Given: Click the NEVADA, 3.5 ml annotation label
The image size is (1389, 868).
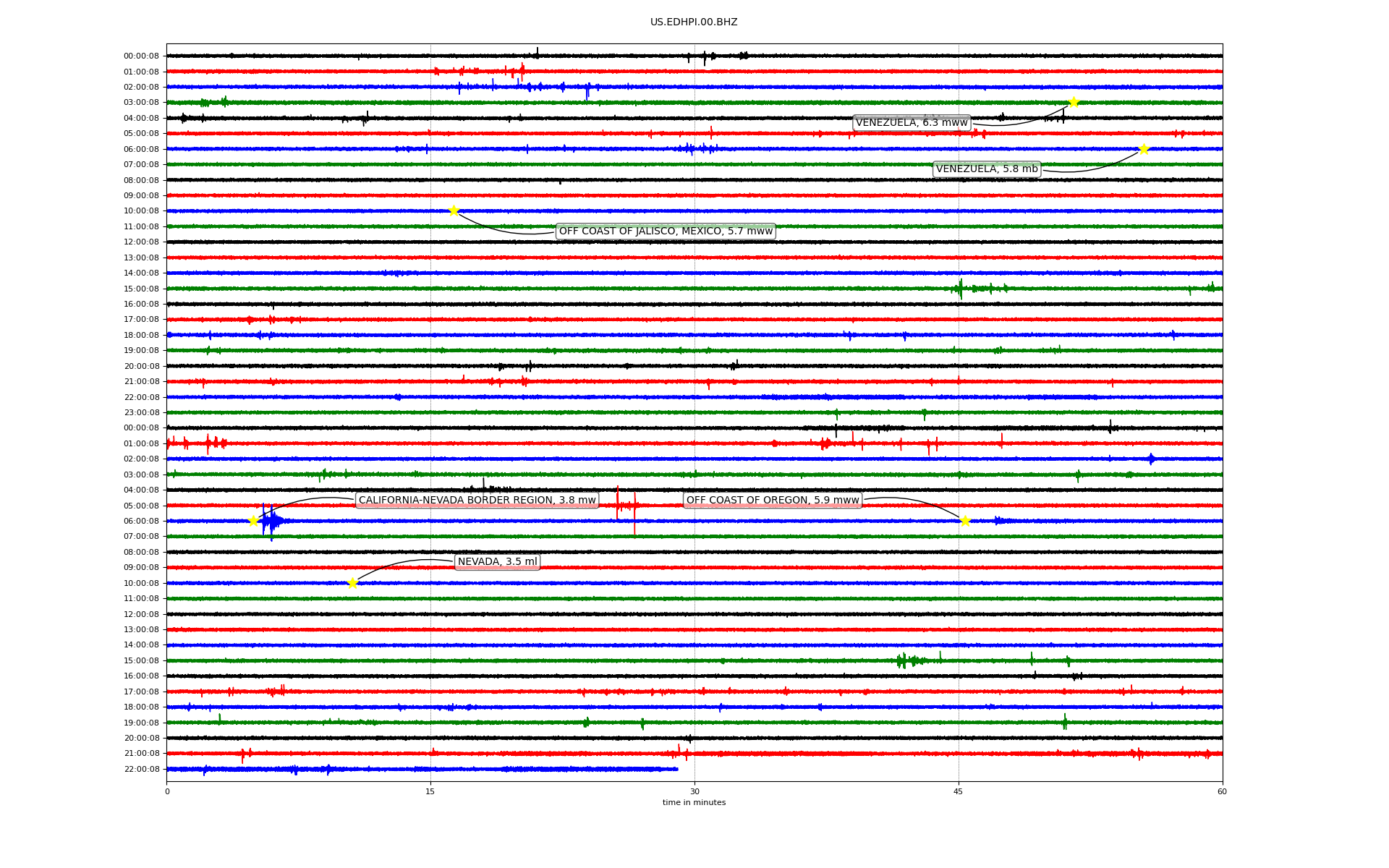Looking at the screenshot, I should click(x=497, y=562).
